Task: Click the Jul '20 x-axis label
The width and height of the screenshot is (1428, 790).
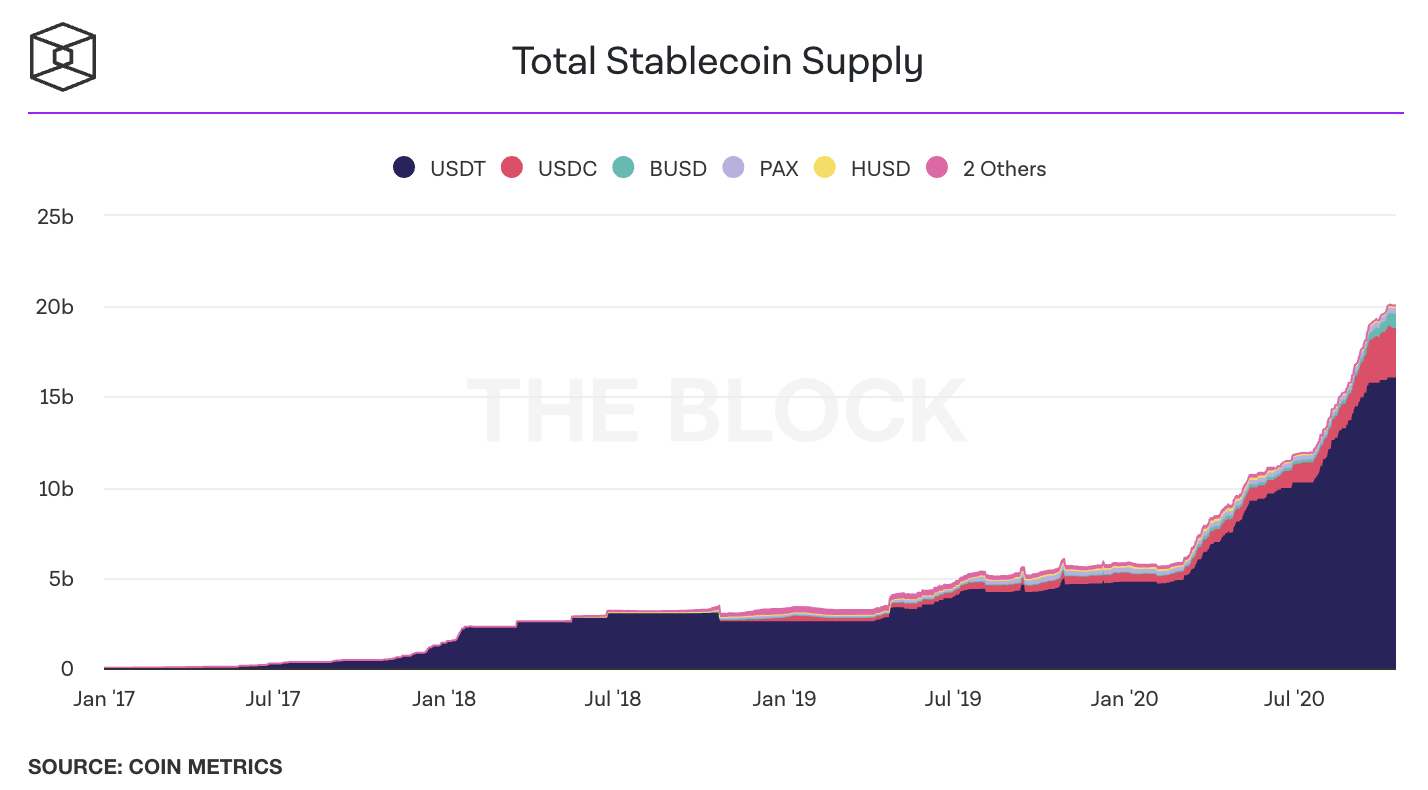Action: point(1294,699)
